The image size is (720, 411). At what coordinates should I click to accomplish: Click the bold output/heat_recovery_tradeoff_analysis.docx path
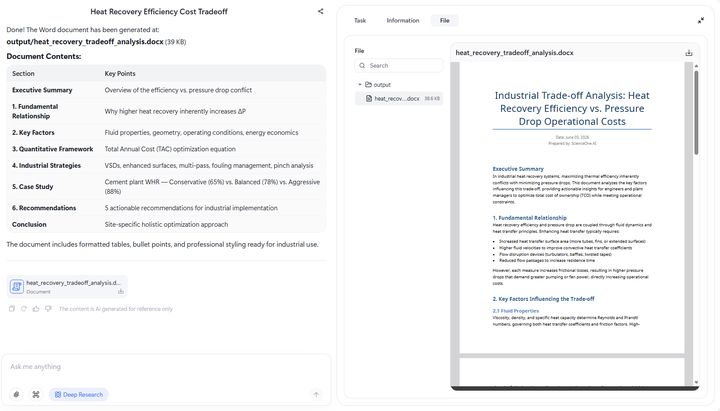(x=85, y=41)
